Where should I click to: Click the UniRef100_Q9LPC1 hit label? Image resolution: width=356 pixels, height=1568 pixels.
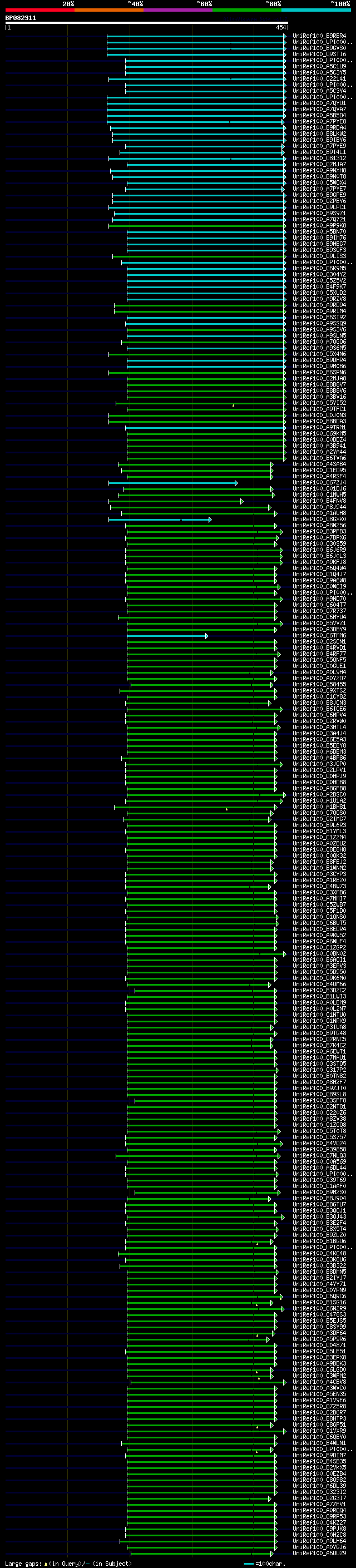(x=319, y=207)
